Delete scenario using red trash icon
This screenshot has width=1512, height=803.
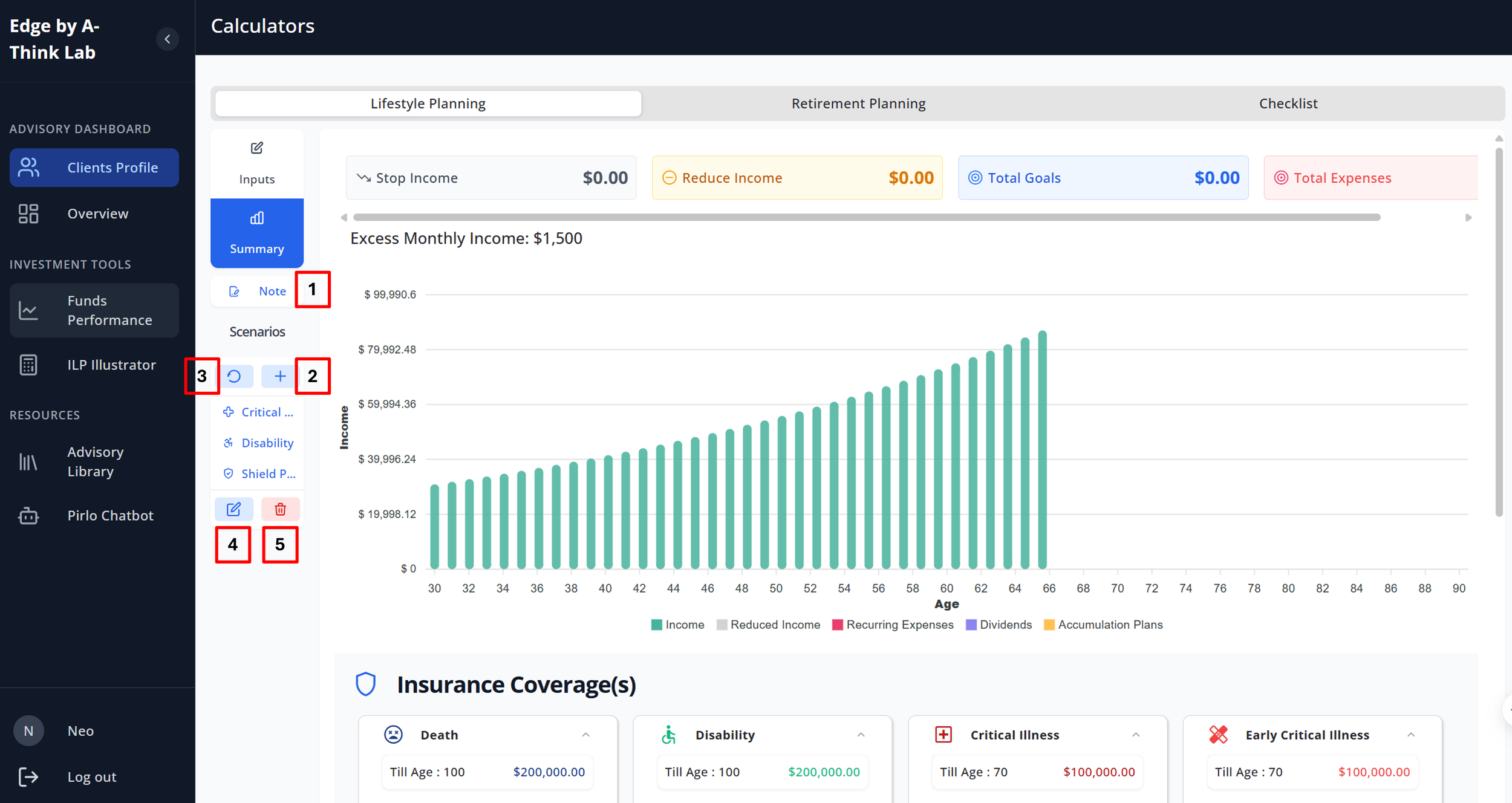coord(280,509)
